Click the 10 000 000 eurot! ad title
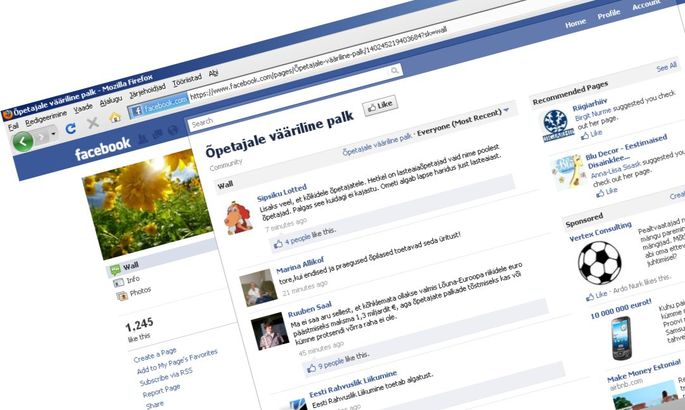685x410 pixels. (x=621, y=309)
